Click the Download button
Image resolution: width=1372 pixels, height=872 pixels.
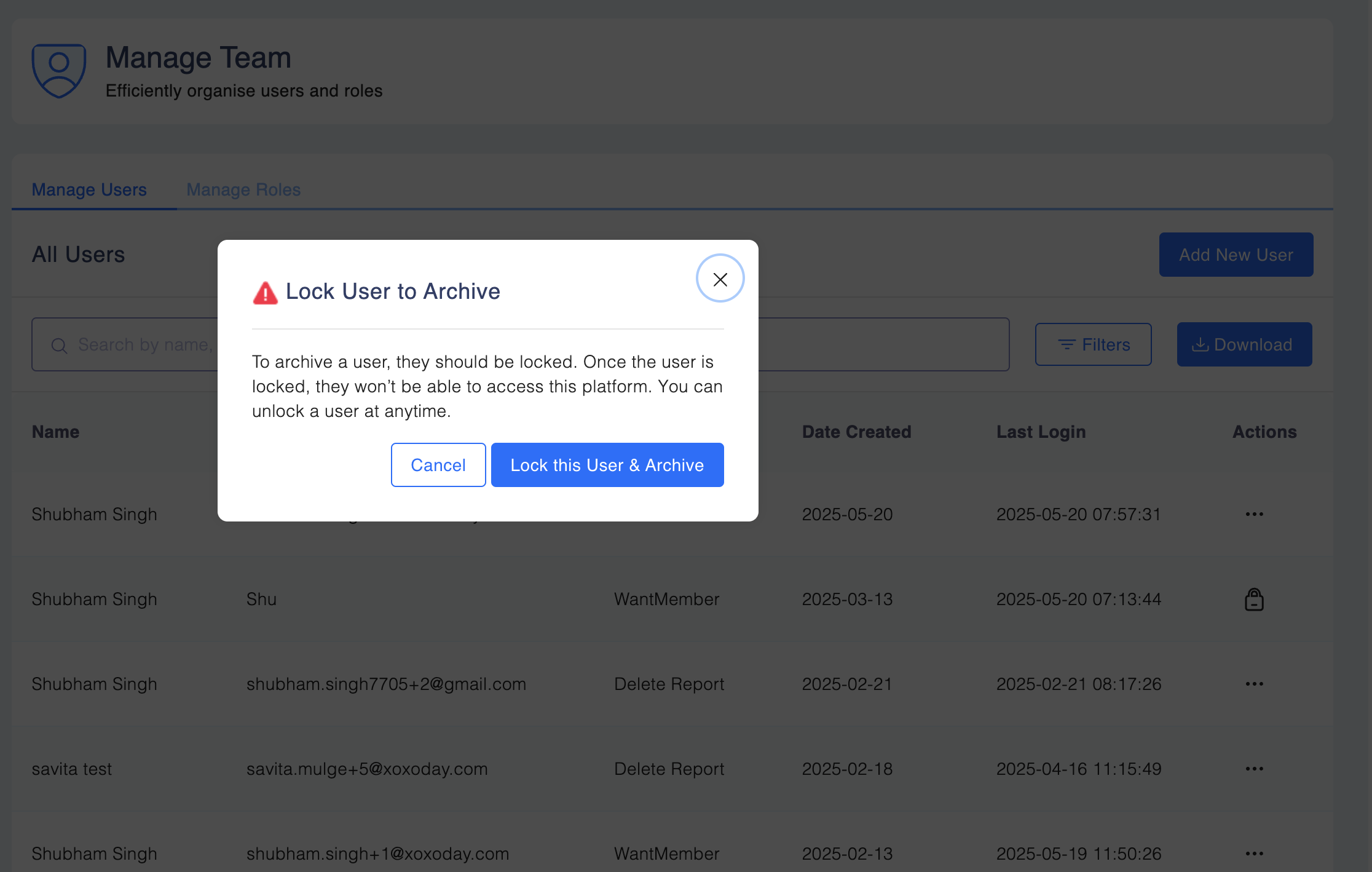1244,344
